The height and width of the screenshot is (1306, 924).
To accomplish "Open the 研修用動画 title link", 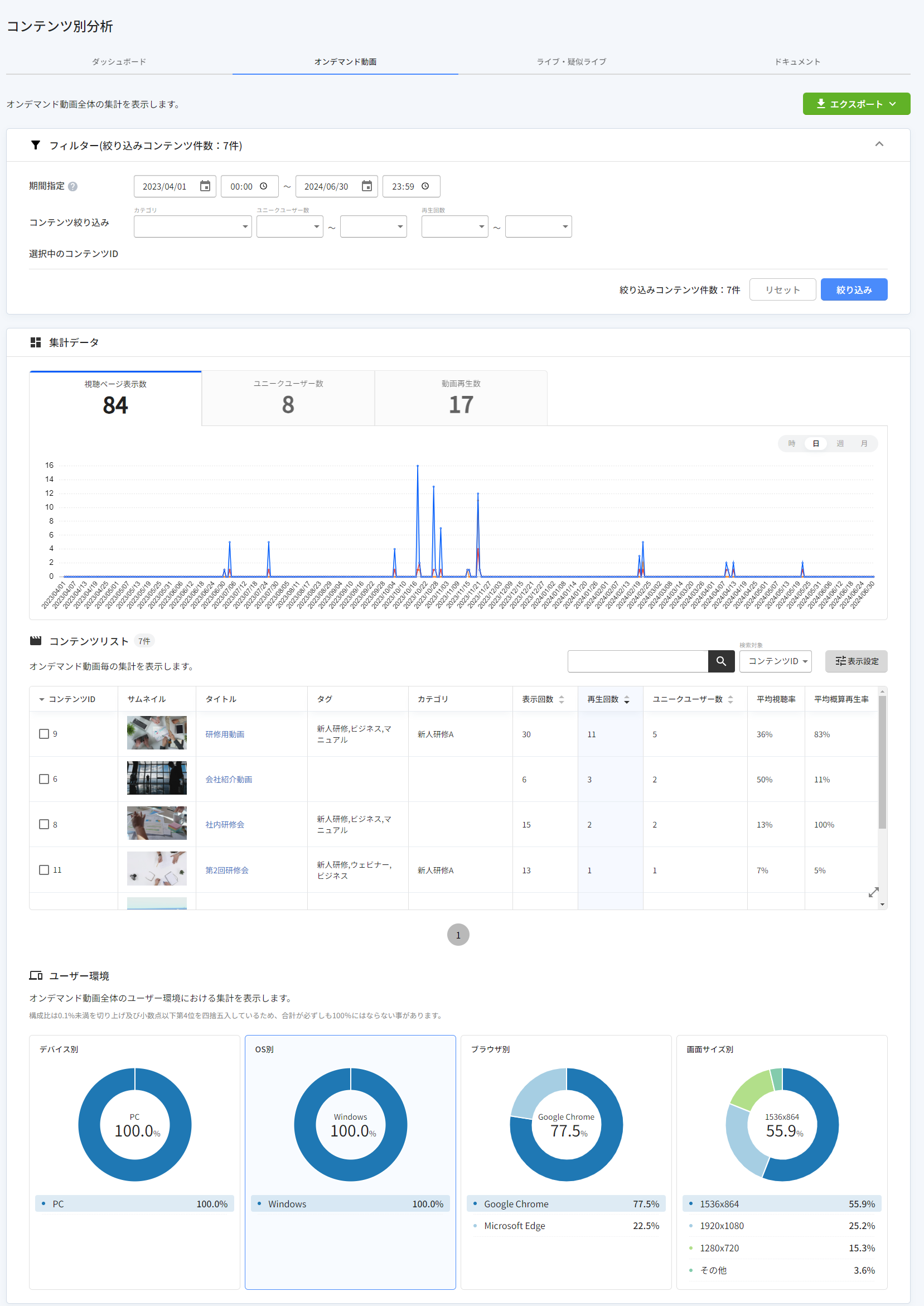I will point(225,734).
